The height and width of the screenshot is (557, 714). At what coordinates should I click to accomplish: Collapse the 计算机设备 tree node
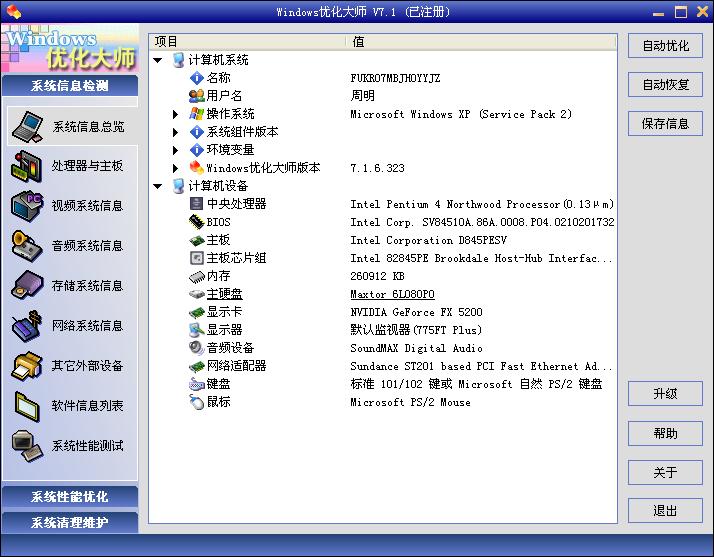(x=158, y=186)
